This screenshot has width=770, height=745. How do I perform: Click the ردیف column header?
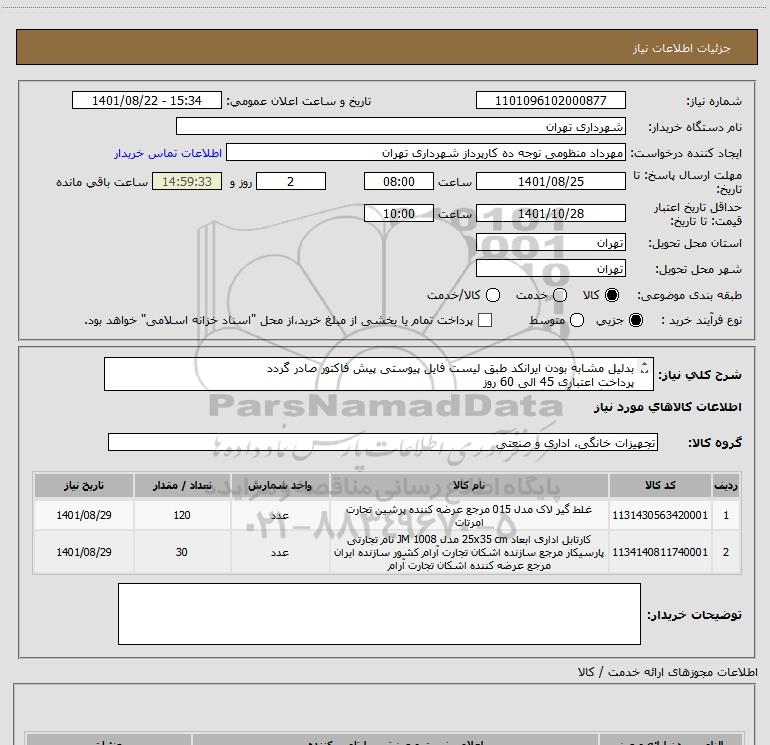click(x=726, y=486)
